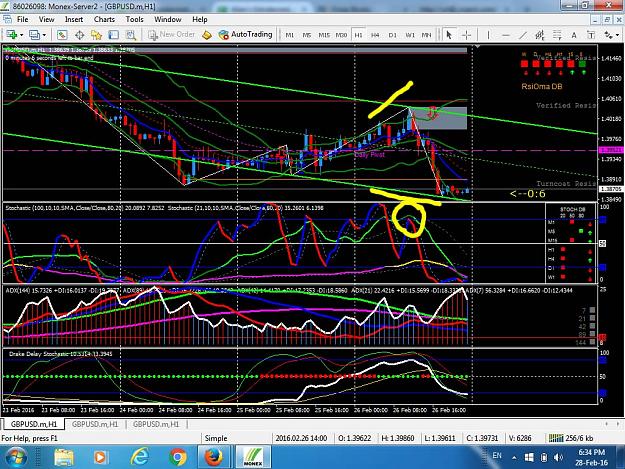The width and height of the screenshot is (625, 469).
Task: Open the View menu
Action: pyautogui.click(x=46, y=19)
